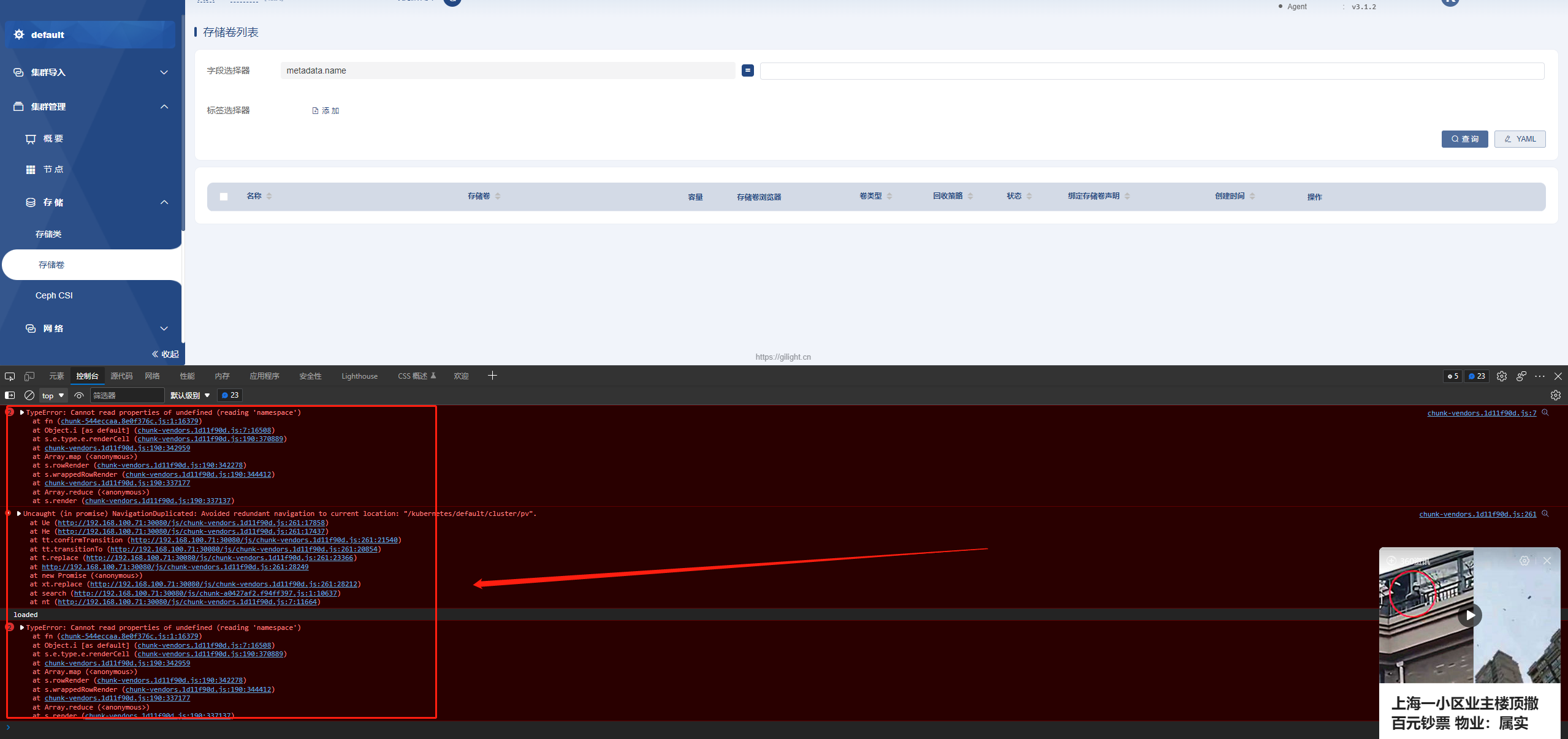Toggle device emulation icon in DevTools
1568x739 pixels.
pyautogui.click(x=29, y=376)
